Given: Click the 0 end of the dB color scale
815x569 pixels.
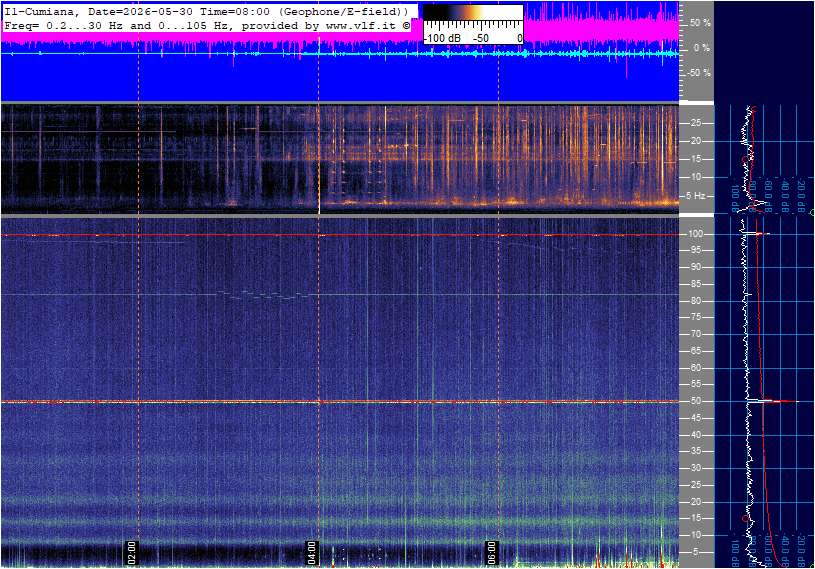Looking at the screenshot, I should (x=519, y=38).
